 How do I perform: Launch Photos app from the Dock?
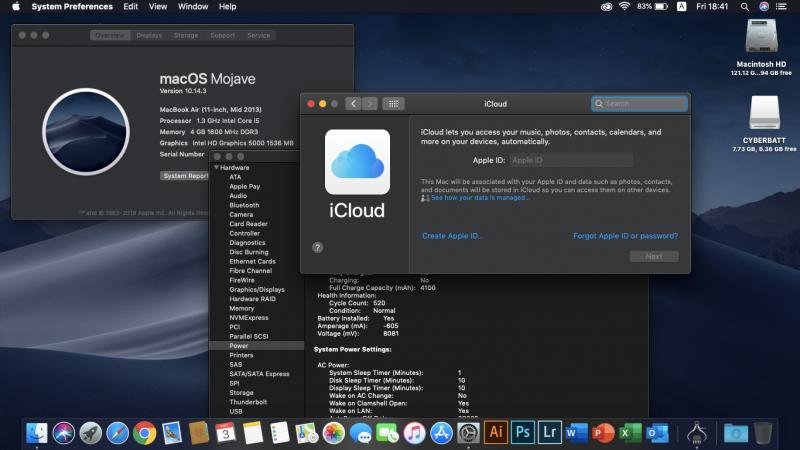point(334,433)
